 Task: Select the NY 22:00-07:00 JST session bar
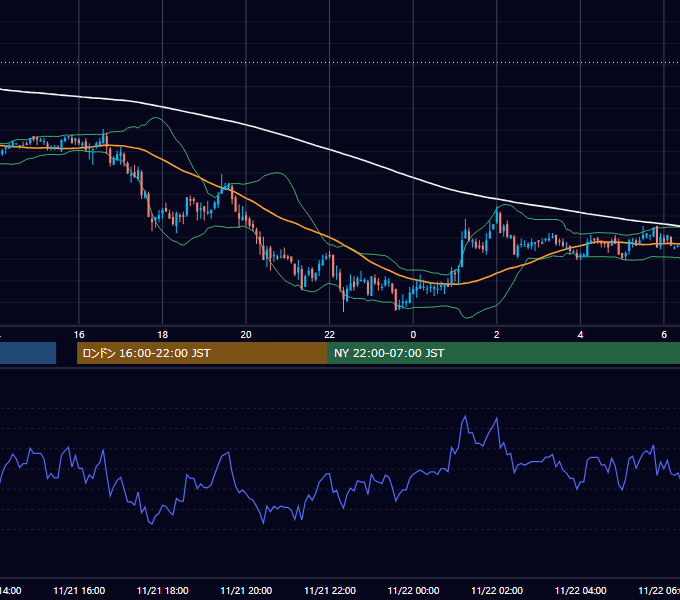[503, 353]
